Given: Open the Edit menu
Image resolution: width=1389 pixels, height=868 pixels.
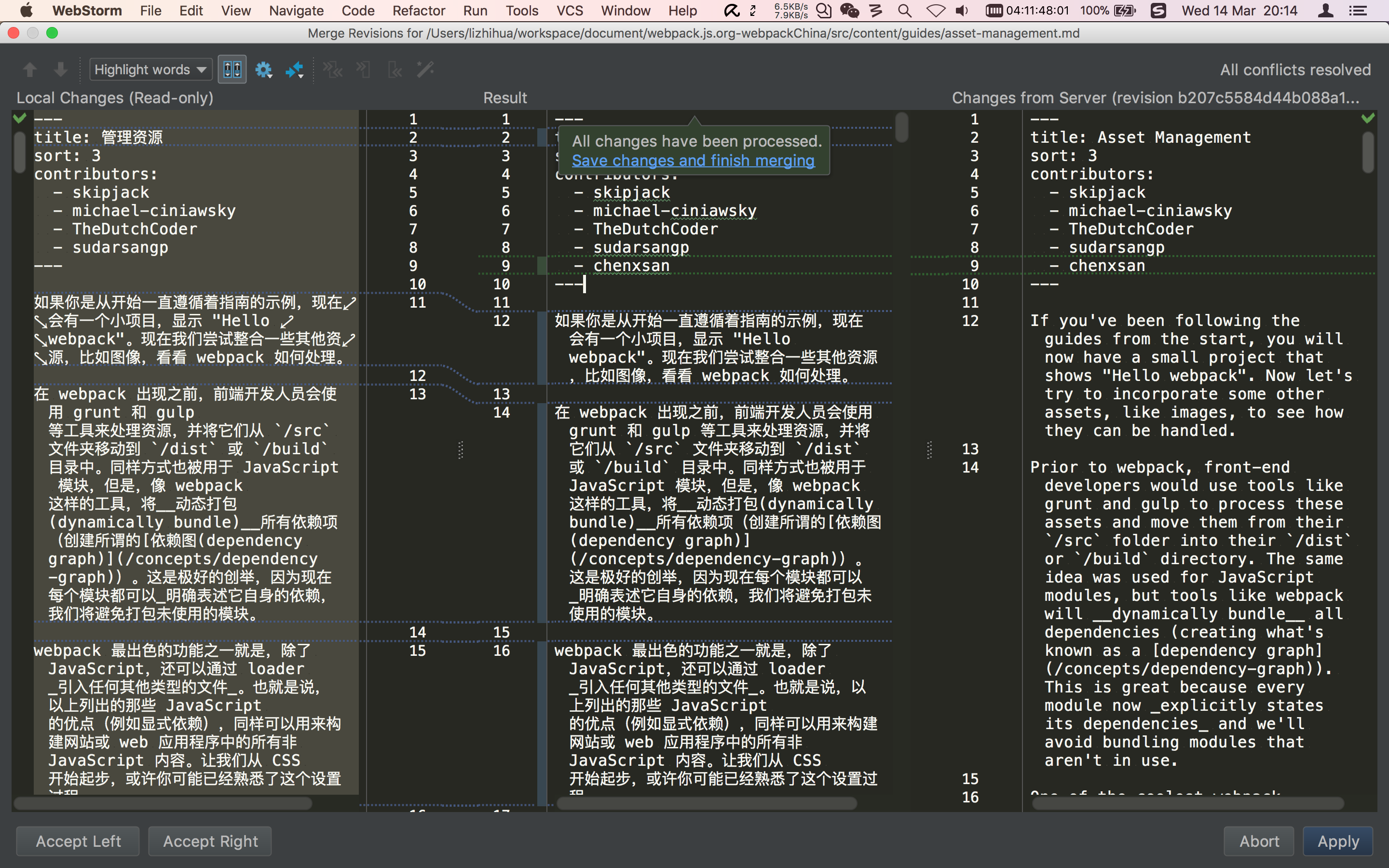Looking at the screenshot, I should tap(191, 10).
